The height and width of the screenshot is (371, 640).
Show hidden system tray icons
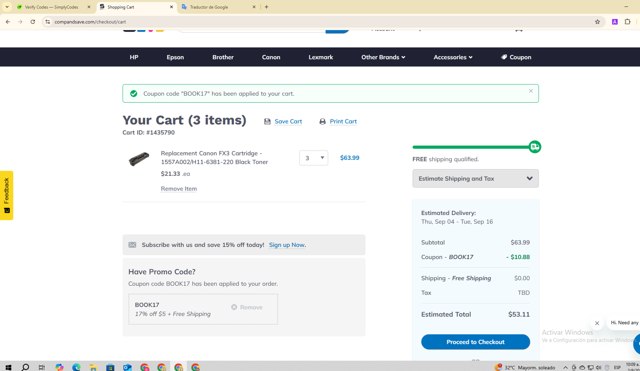pos(565,367)
